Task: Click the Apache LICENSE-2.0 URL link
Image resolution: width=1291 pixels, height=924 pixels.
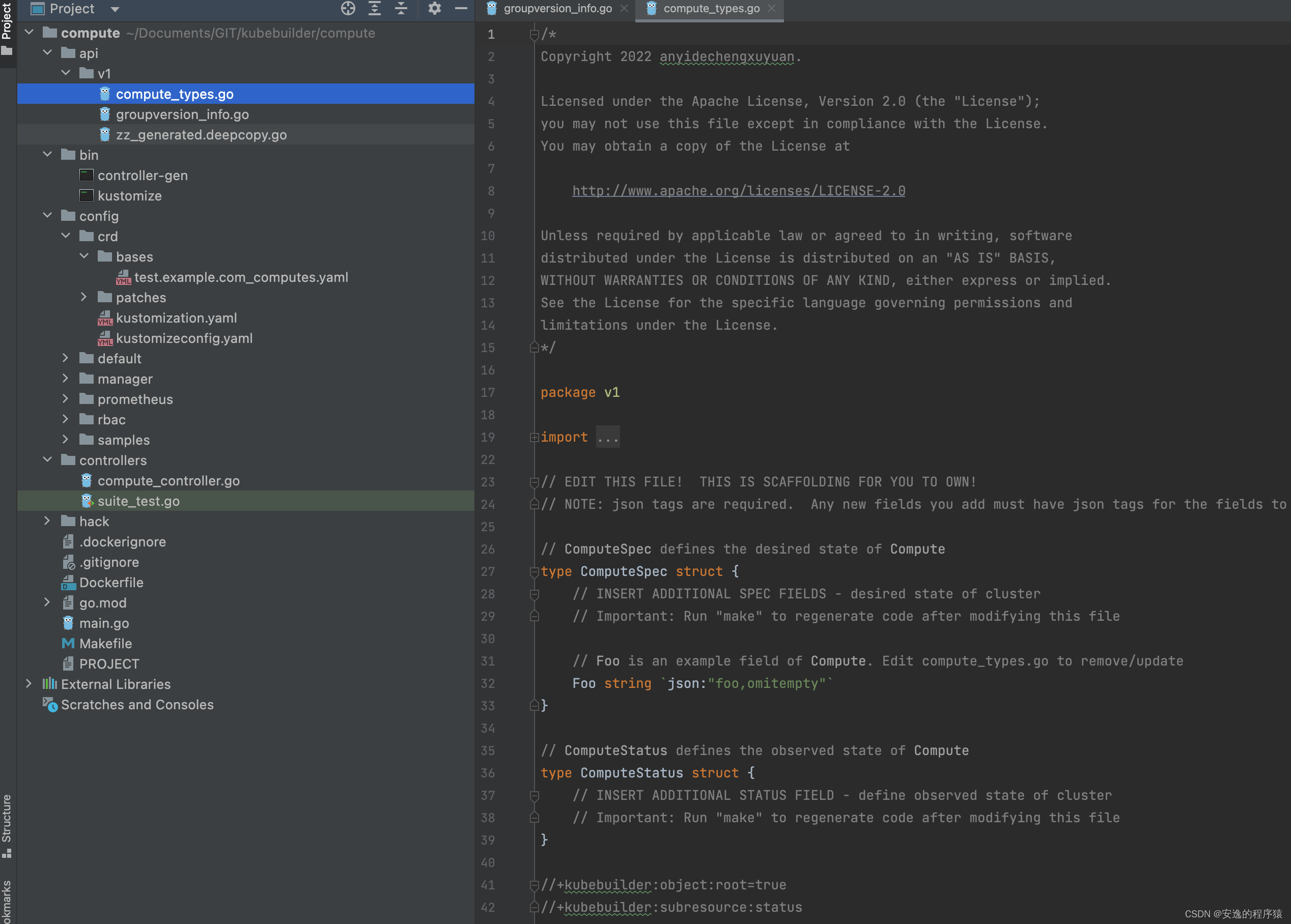Action: point(738,191)
